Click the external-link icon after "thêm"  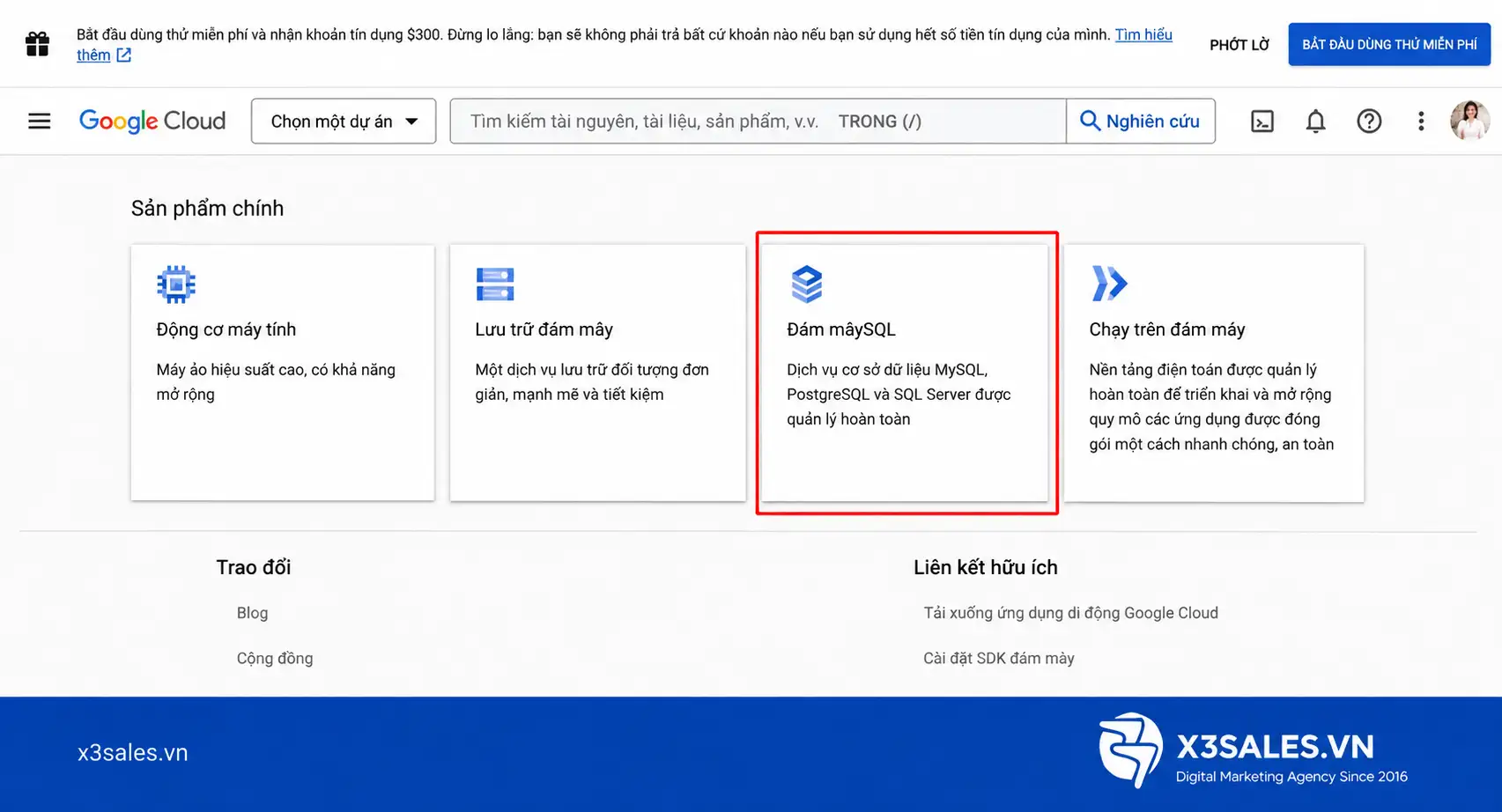pyautogui.click(x=124, y=55)
